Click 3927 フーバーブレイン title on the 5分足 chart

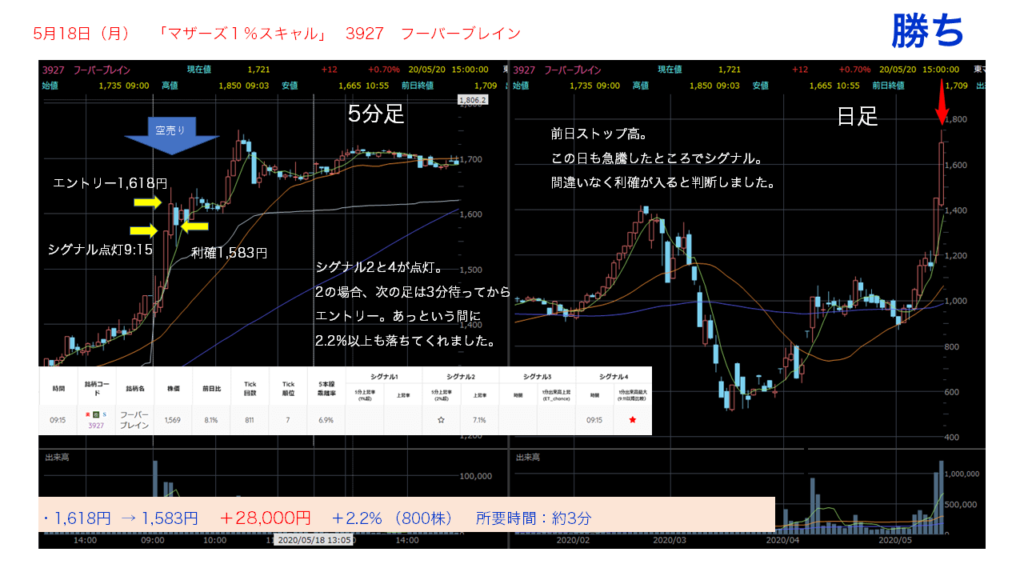point(86,70)
